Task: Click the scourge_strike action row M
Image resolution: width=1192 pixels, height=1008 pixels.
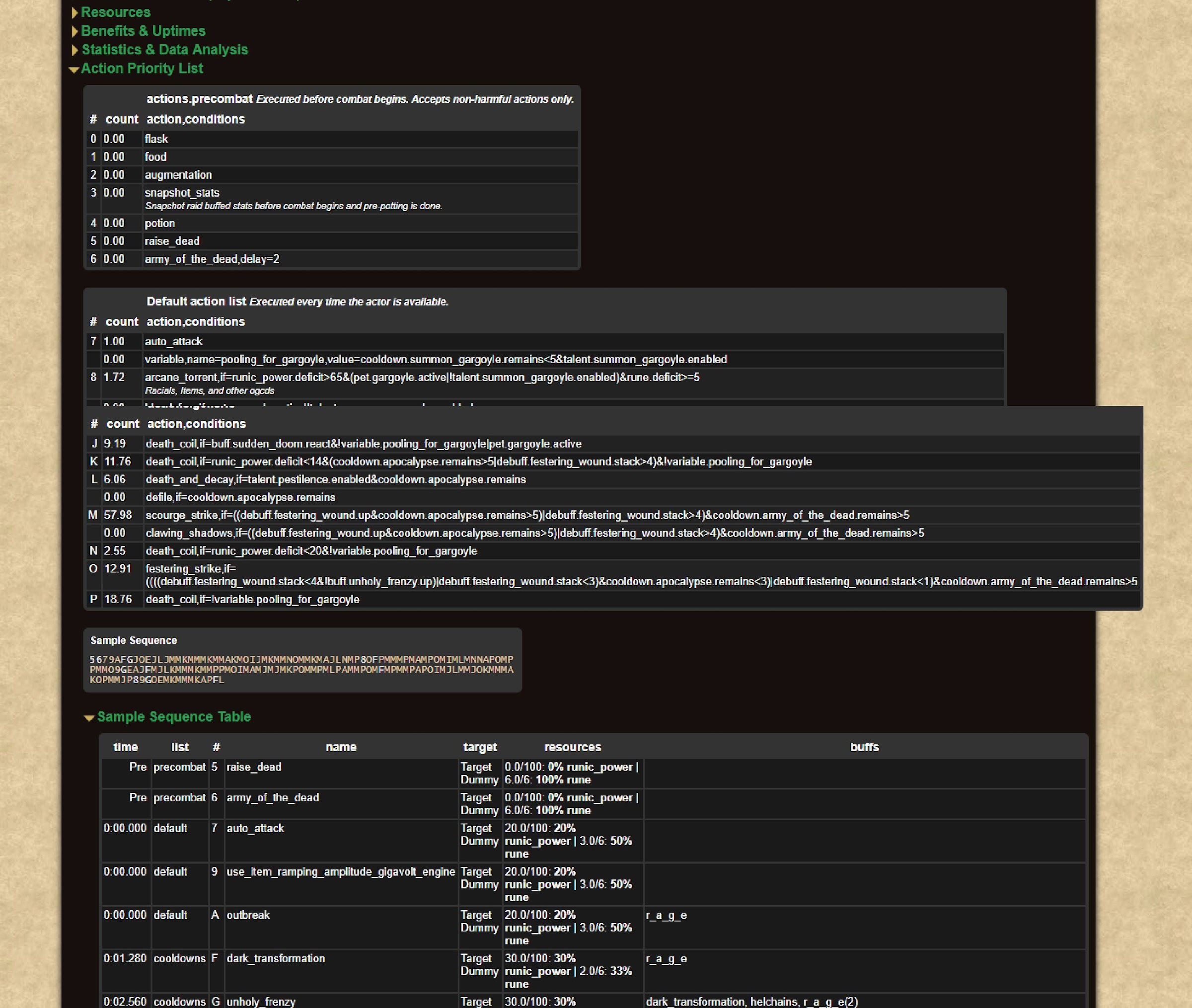Action: click(526, 515)
